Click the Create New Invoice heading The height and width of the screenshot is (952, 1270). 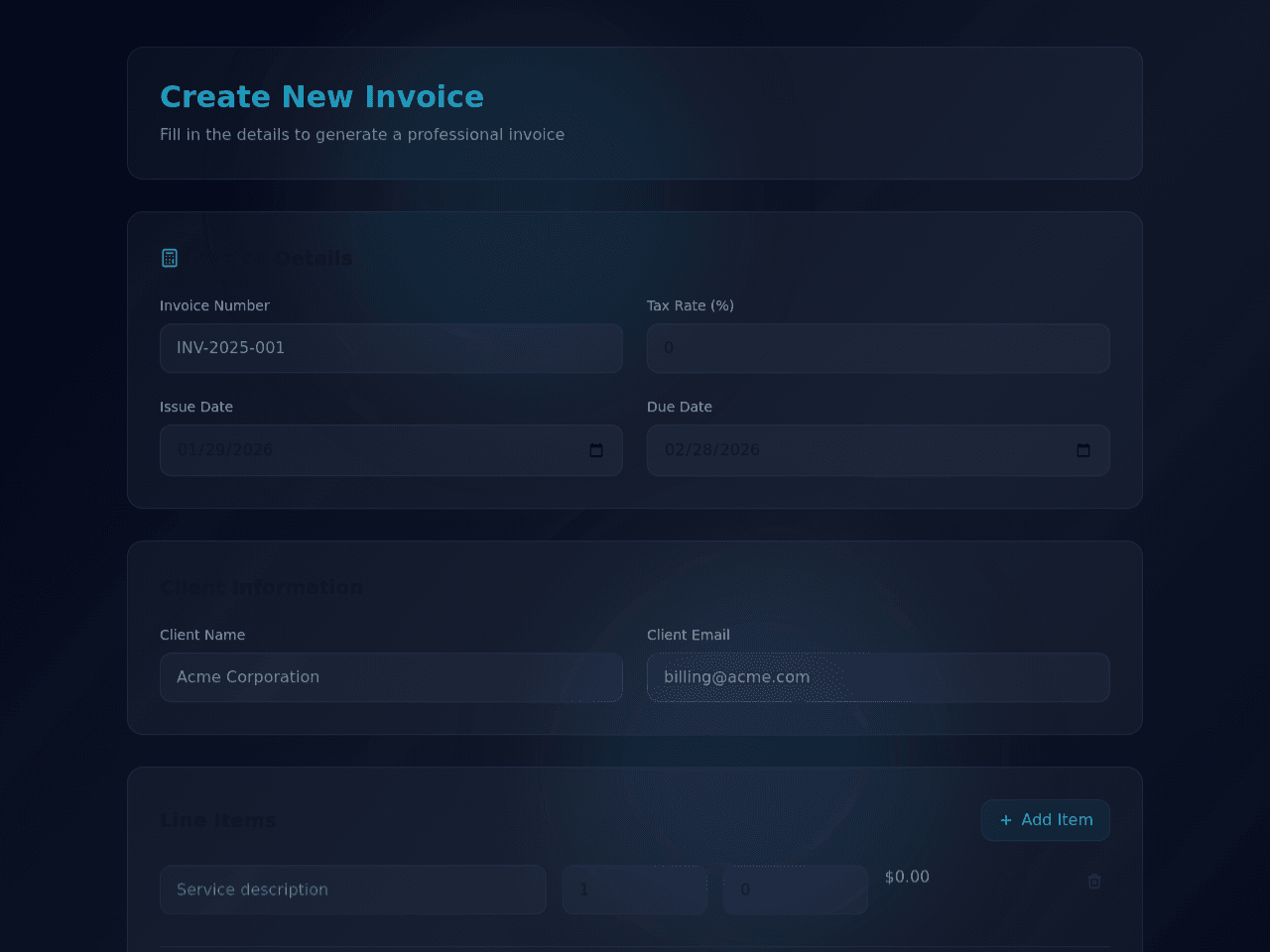click(321, 96)
